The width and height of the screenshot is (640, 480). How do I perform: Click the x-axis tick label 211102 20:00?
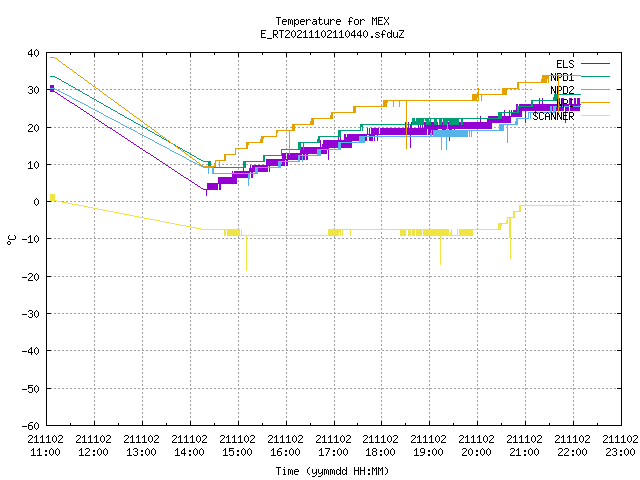pos(477,446)
